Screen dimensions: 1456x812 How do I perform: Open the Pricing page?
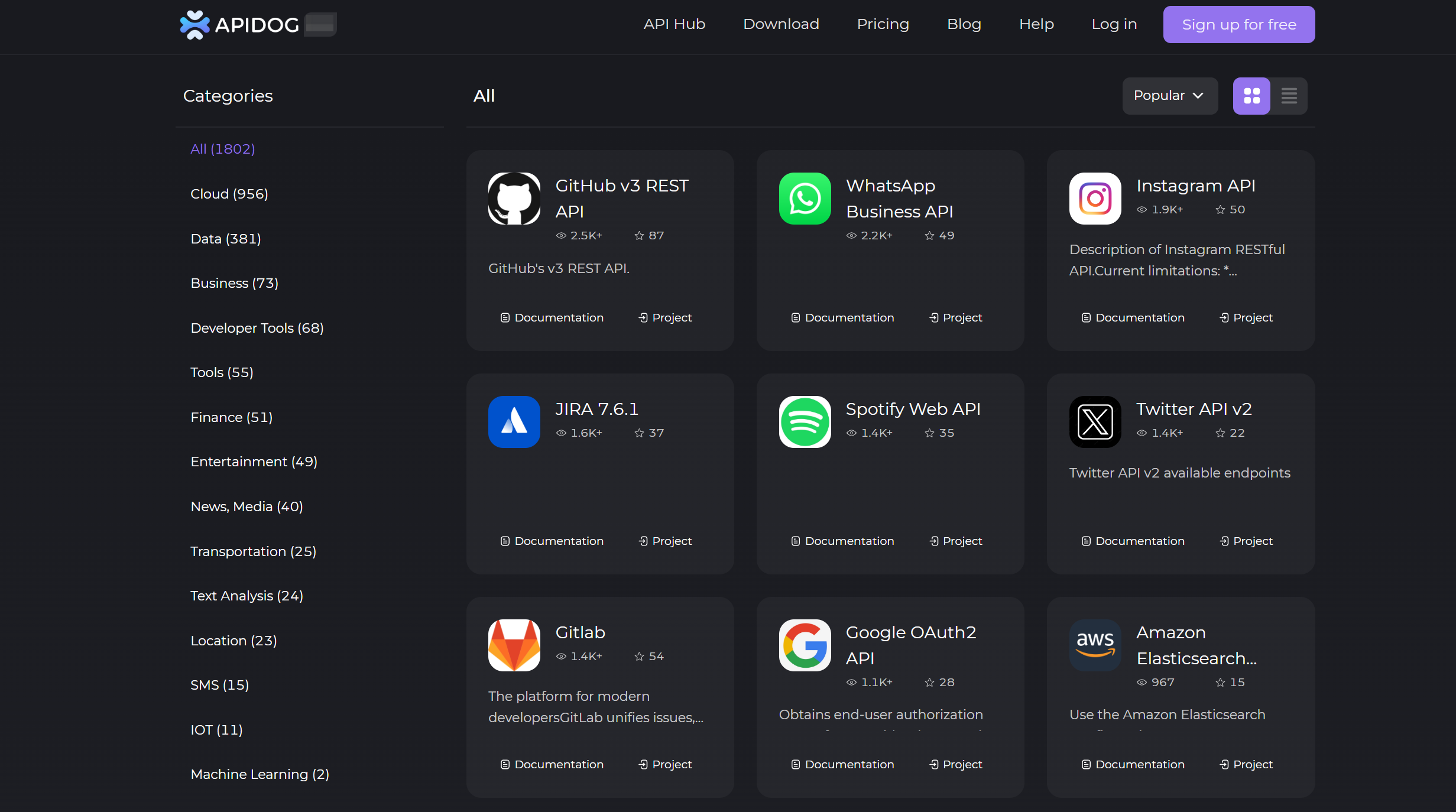(x=883, y=24)
